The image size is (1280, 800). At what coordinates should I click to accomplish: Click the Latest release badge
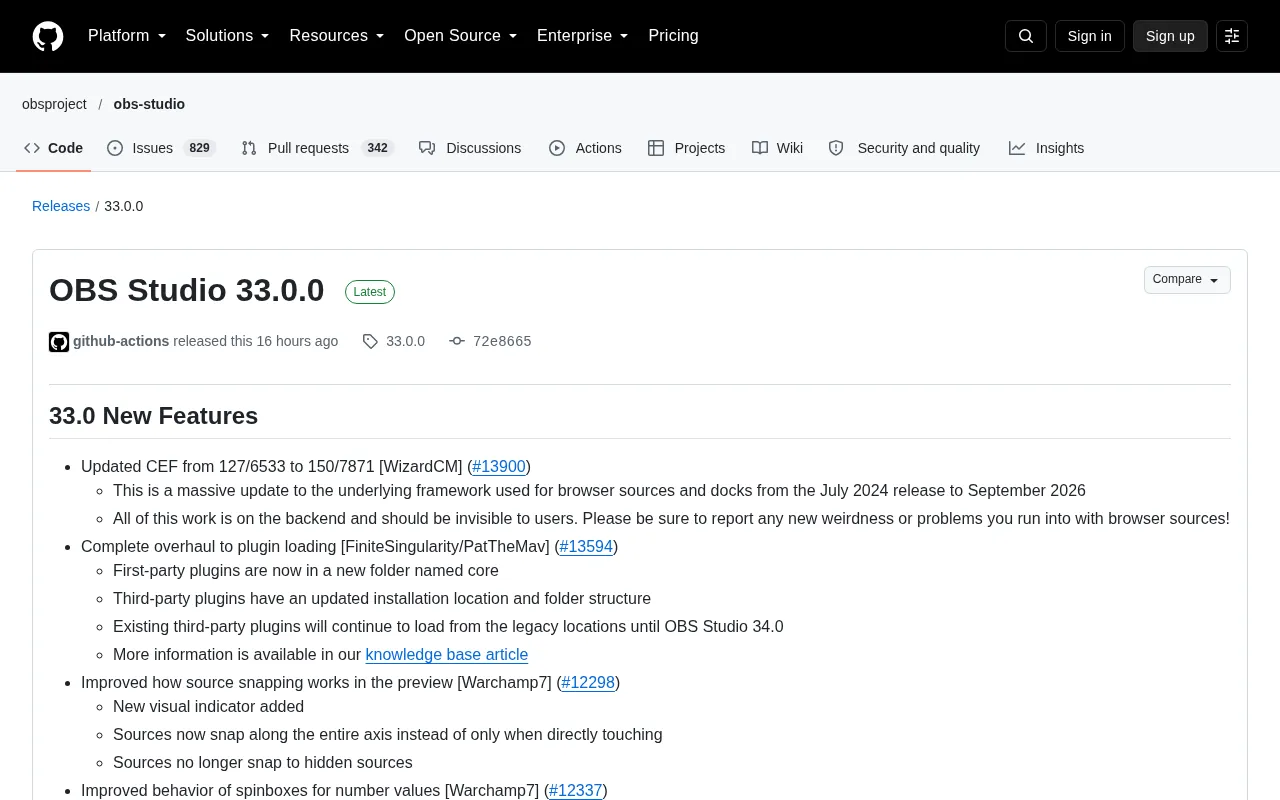tap(370, 292)
